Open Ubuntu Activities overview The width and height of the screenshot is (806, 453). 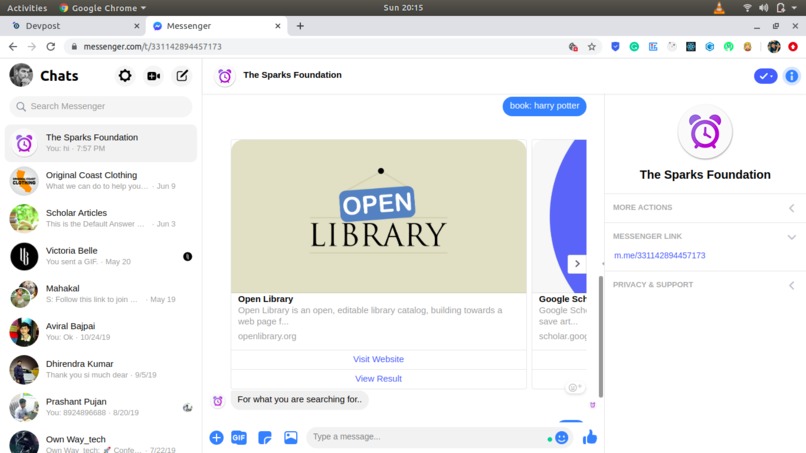(x=27, y=8)
